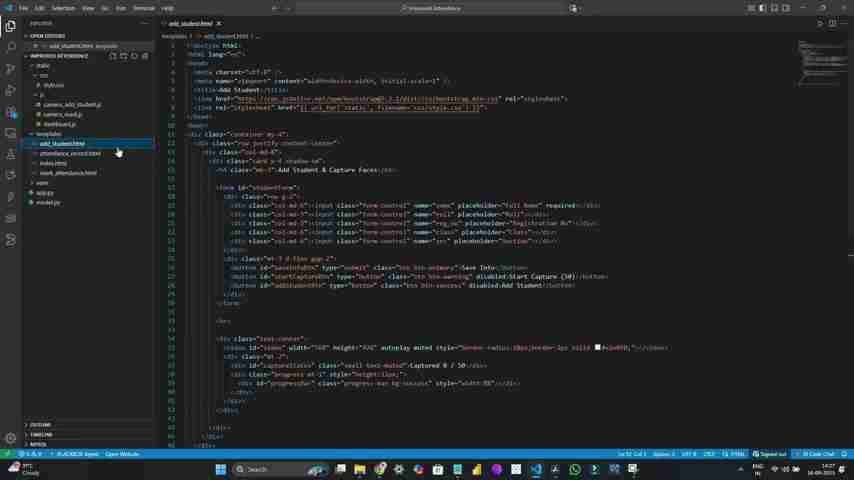Expand the OUTLINE section

pos(40,425)
